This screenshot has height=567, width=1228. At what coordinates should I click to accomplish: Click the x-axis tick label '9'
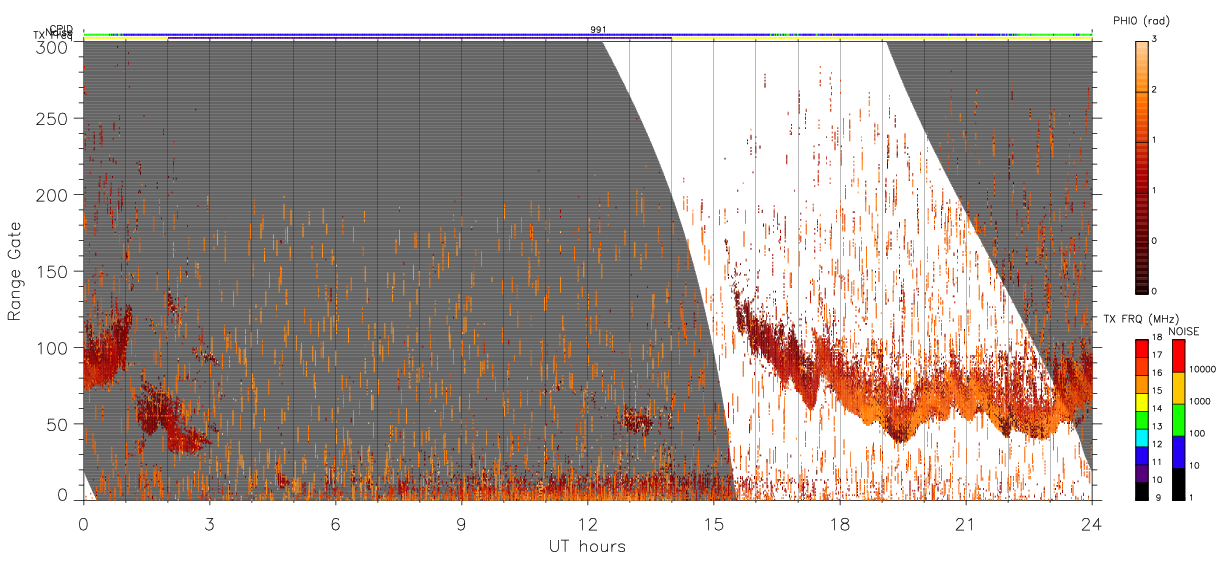(x=461, y=523)
